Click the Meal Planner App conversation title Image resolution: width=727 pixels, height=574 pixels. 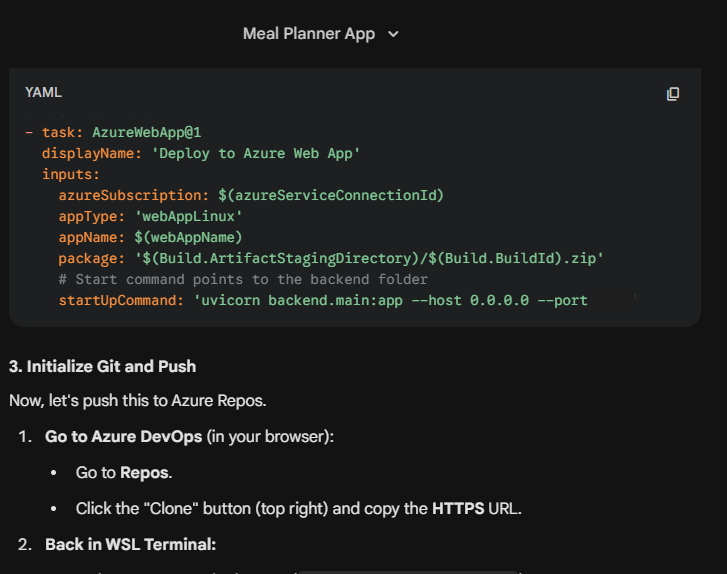click(309, 34)
